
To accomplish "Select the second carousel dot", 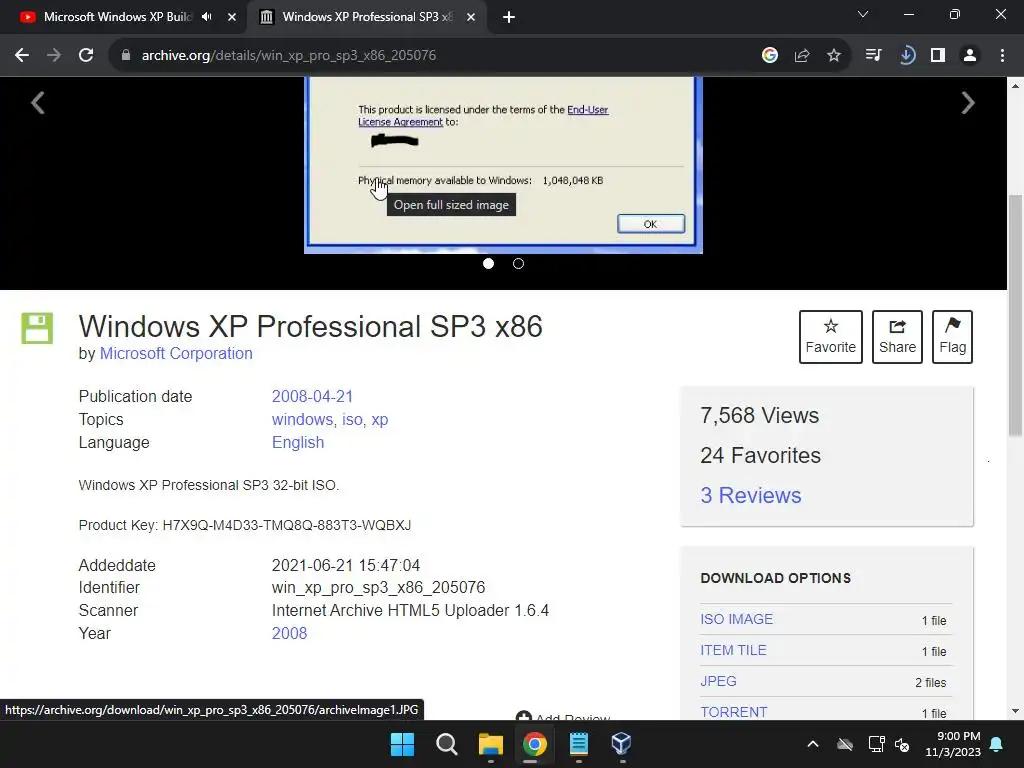I will click(519, 263).
